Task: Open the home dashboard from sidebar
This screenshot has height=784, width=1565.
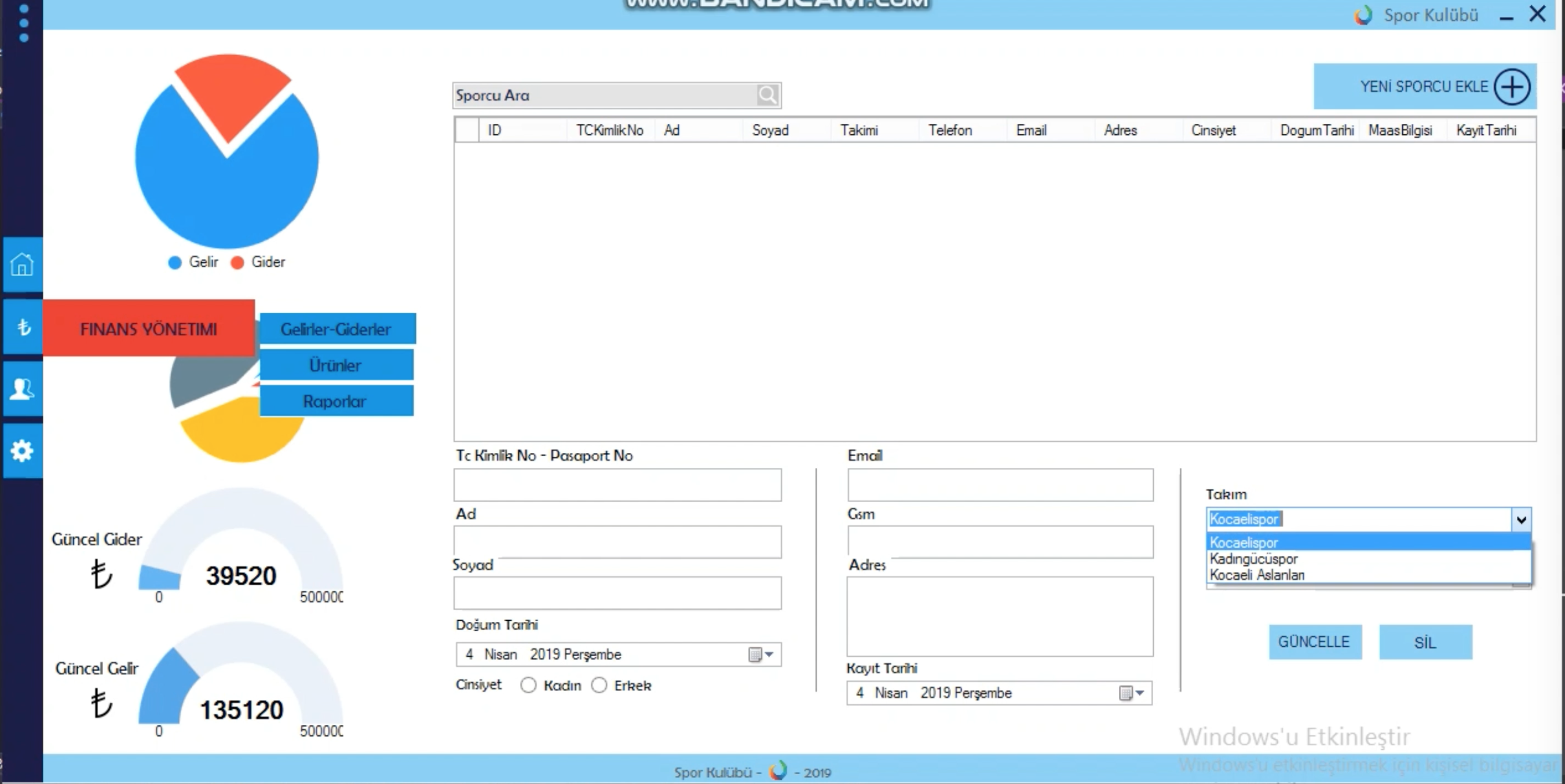Action: coord(23,265)
